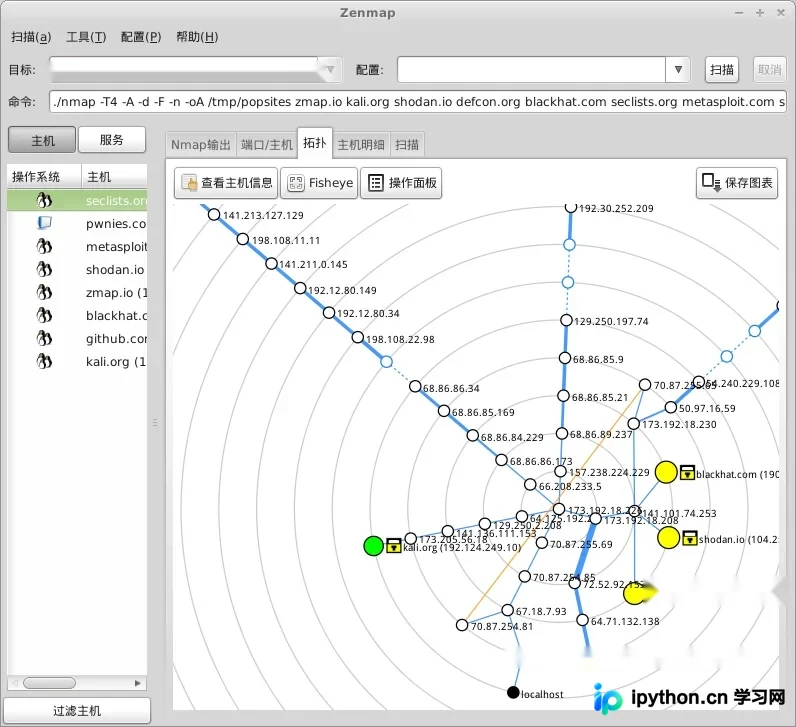Select node 129.250.197.74 in topology

point(566,320)
